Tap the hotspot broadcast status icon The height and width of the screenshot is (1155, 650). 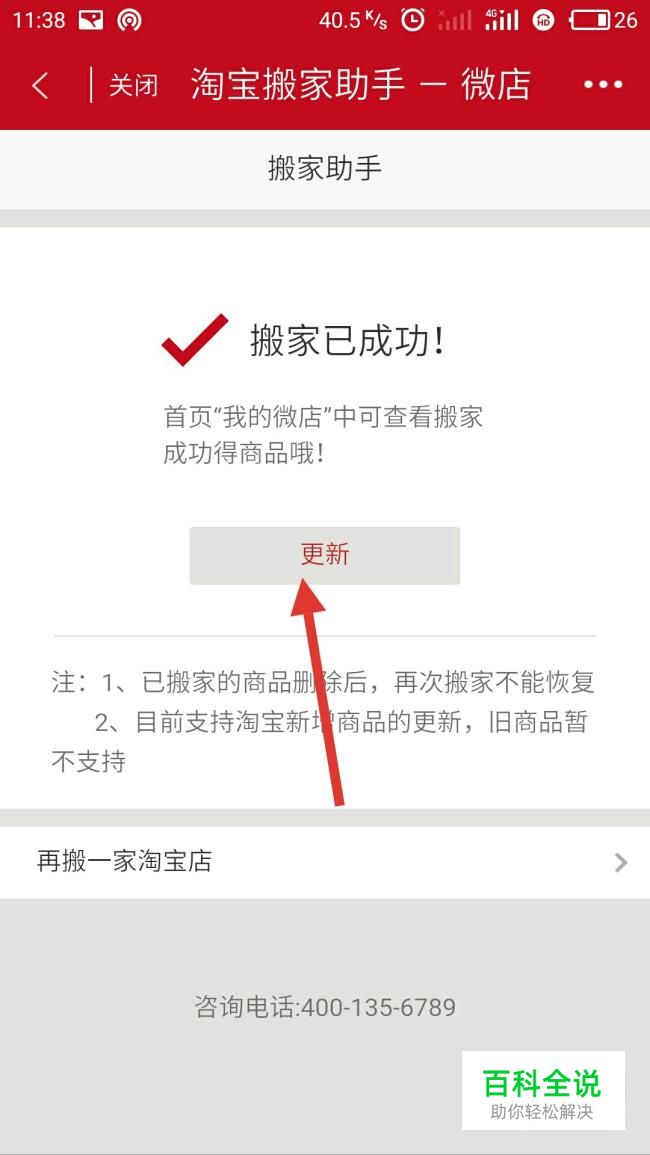129,21
